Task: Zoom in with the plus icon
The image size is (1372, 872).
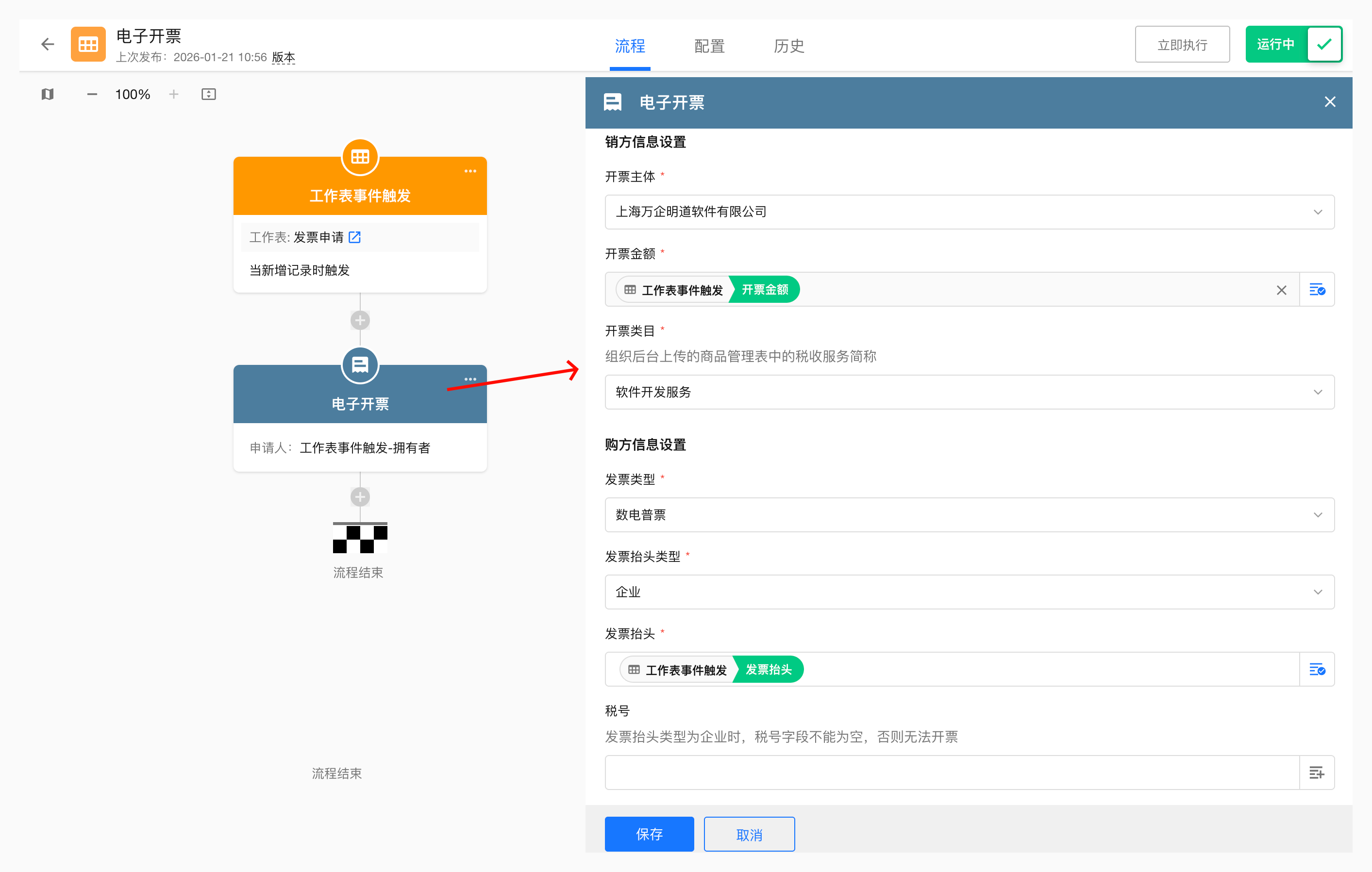Action: (x=174, y=95)
